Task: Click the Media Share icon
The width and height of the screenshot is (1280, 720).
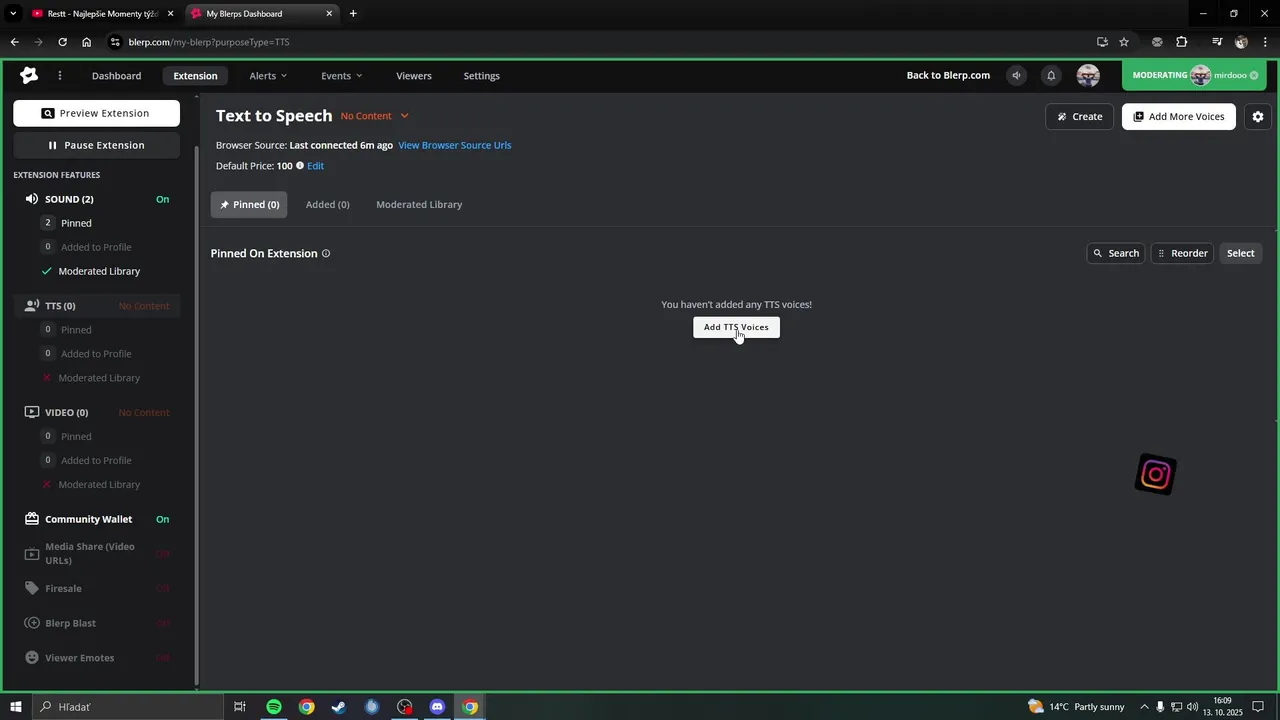Action: 32,553
